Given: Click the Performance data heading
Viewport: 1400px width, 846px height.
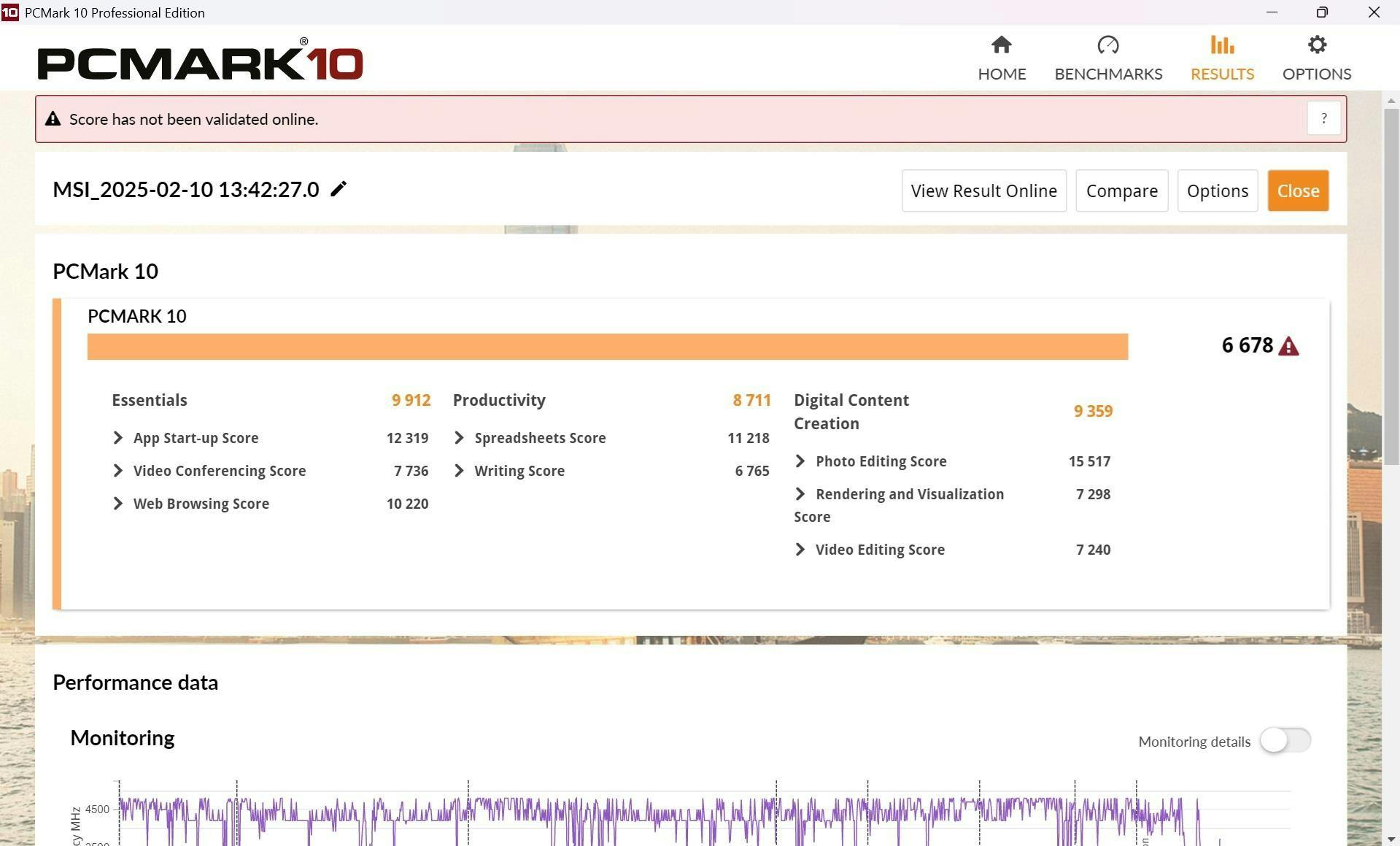Looking at the screenshot, I should (135, 682).
